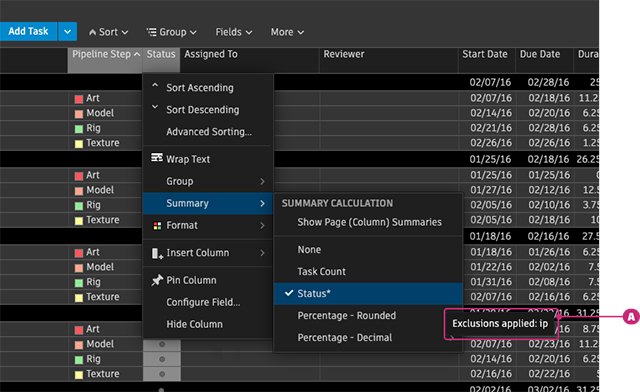Select the checked Status* summary option
Image resolution: width=640 pixels, height=392 pixels.
point(368,294)
